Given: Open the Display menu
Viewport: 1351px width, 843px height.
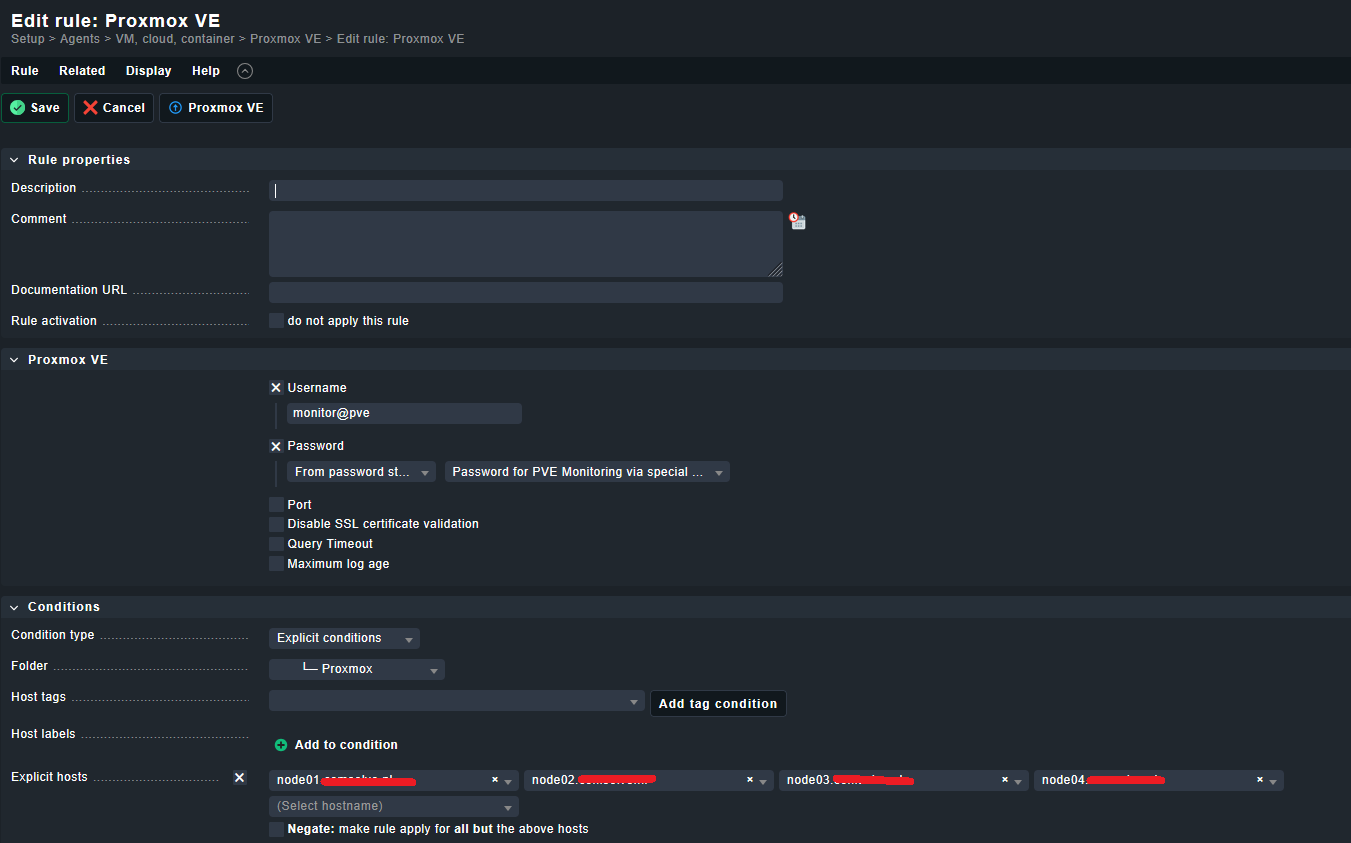Looking at the screenshot, I should 148,71.
